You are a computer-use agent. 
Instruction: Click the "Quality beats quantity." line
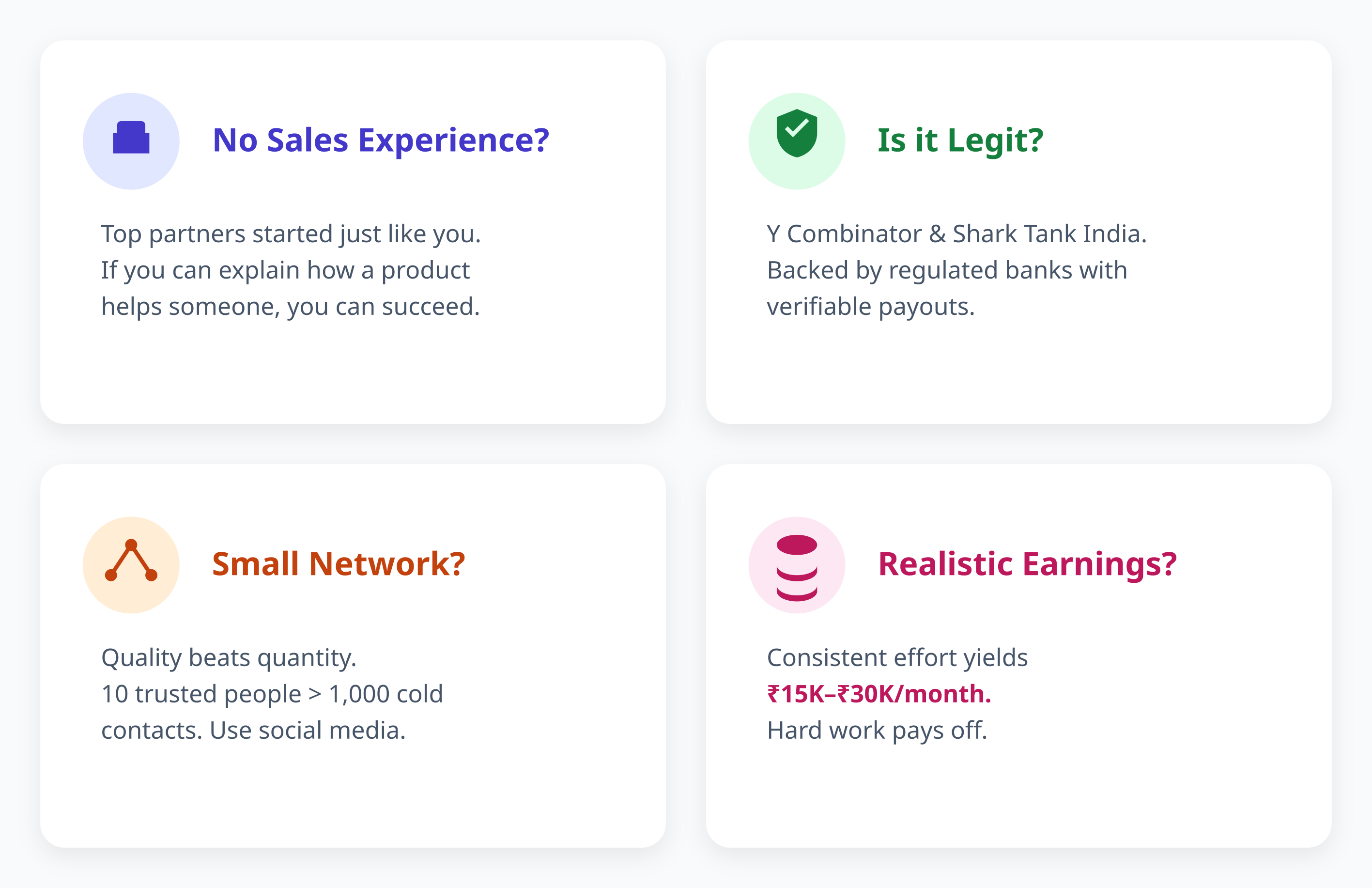pos(229,657)
